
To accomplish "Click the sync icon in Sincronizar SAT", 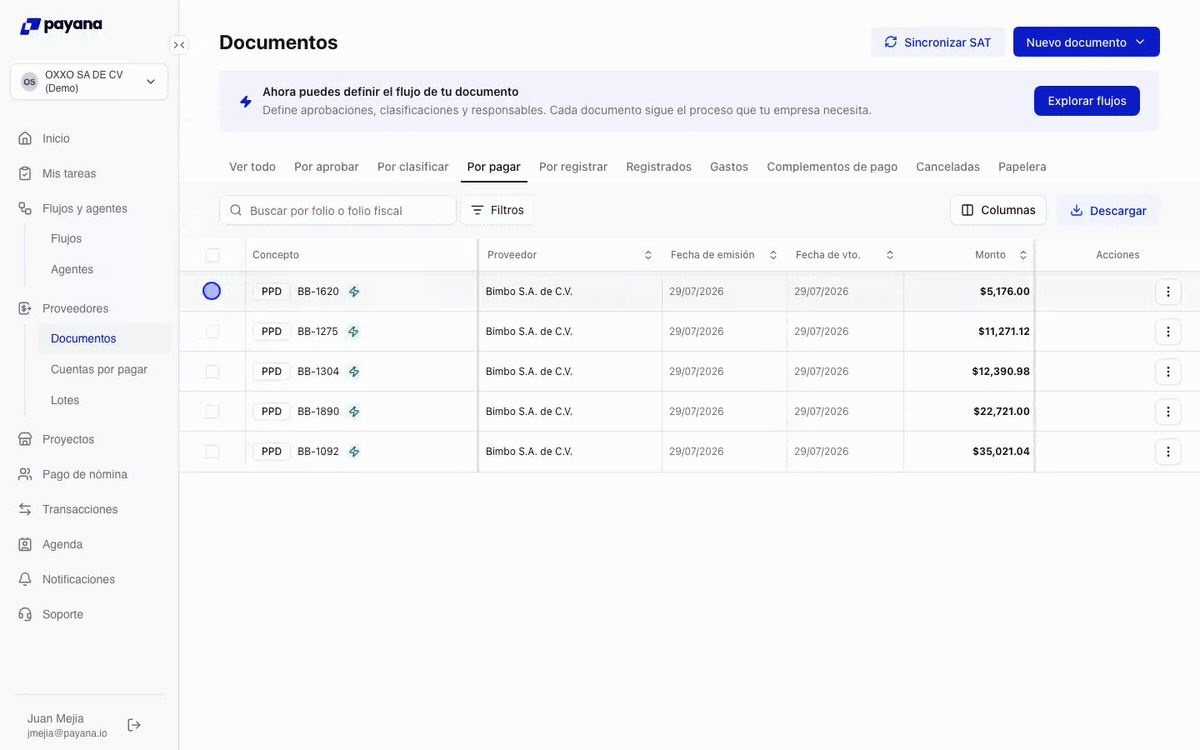I will [891, 42].
